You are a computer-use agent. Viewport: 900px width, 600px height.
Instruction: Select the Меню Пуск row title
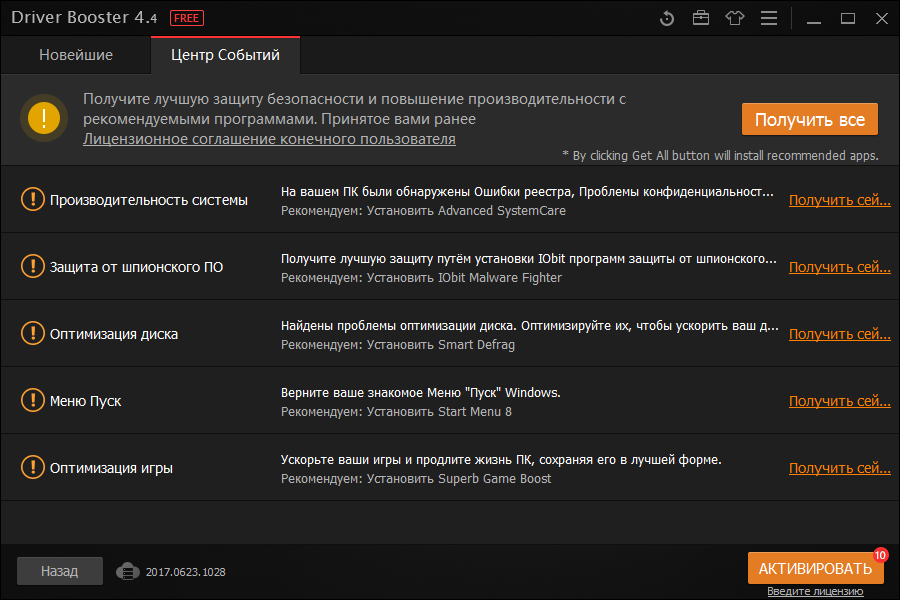(x=86, y=401)
